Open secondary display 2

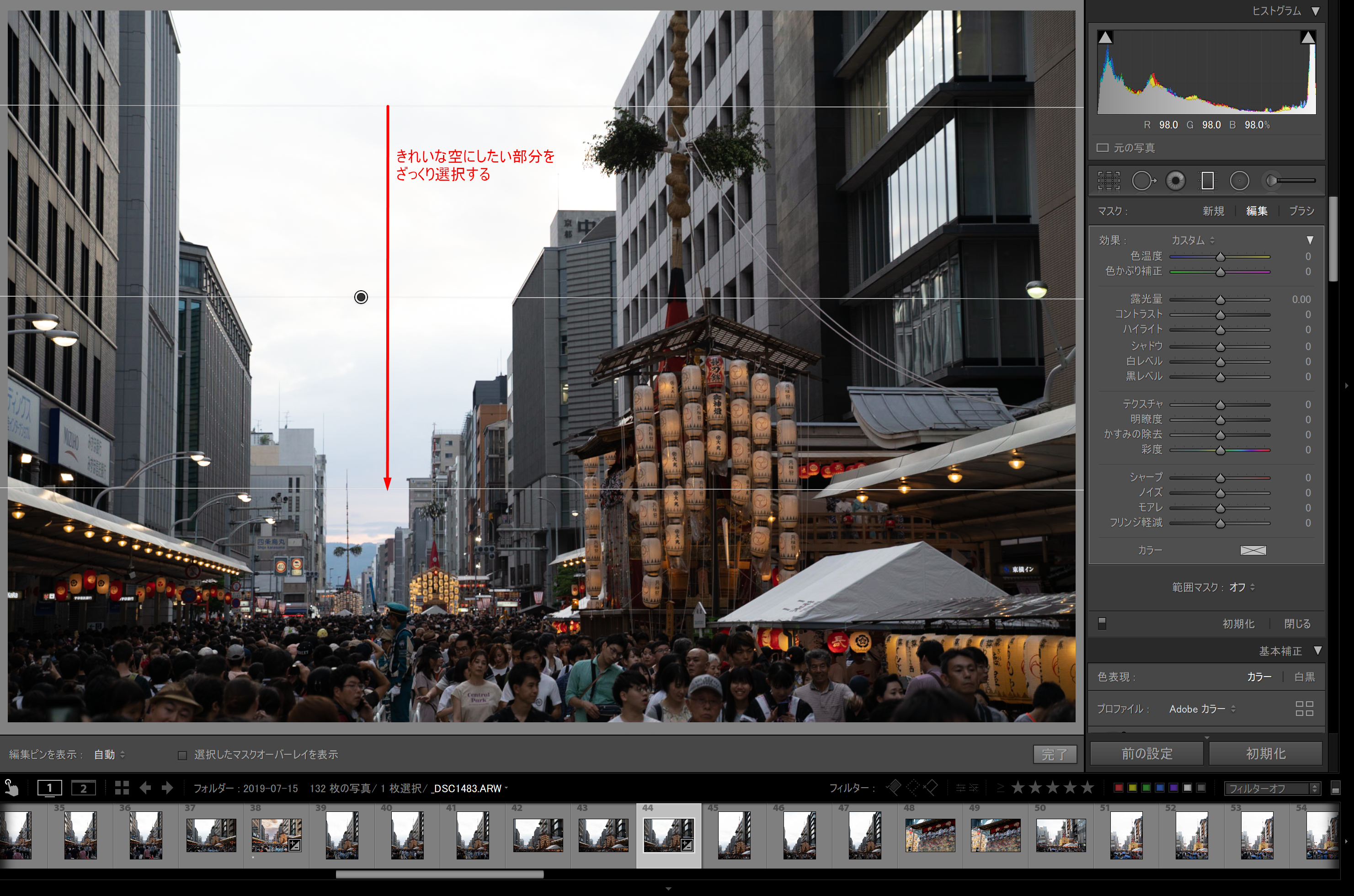(x=83, y=788)
